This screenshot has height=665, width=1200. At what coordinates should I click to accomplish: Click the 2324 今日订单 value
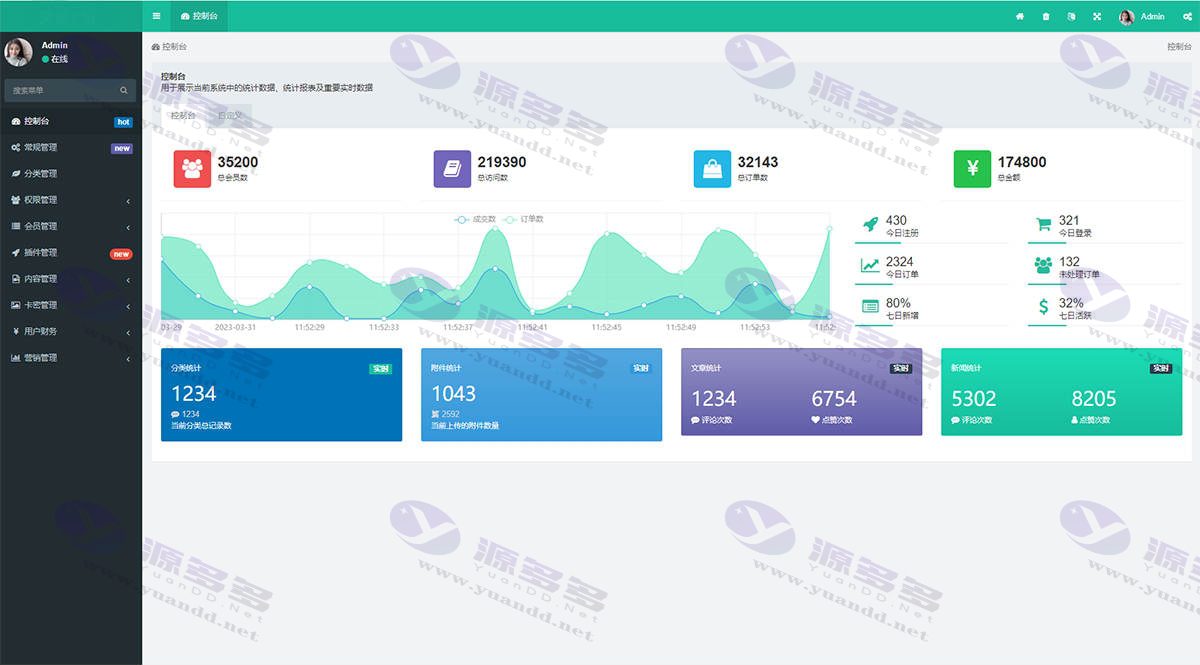pyautogui.click(x=899, y=261)
